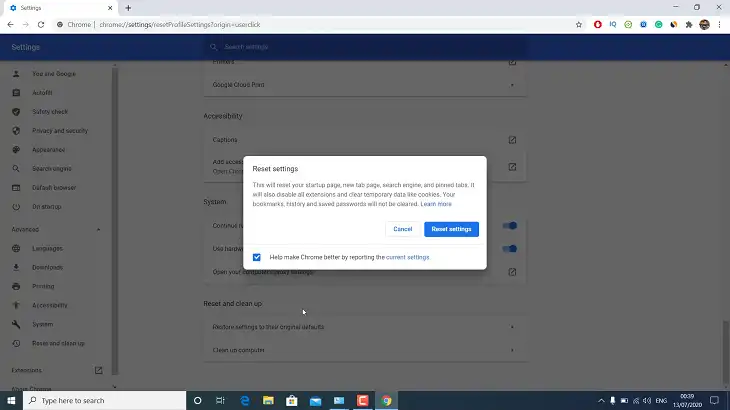The width and height of the screenshot is (730, 410).
Task: Expand Clean up computer row
Action: pos(365,350)
